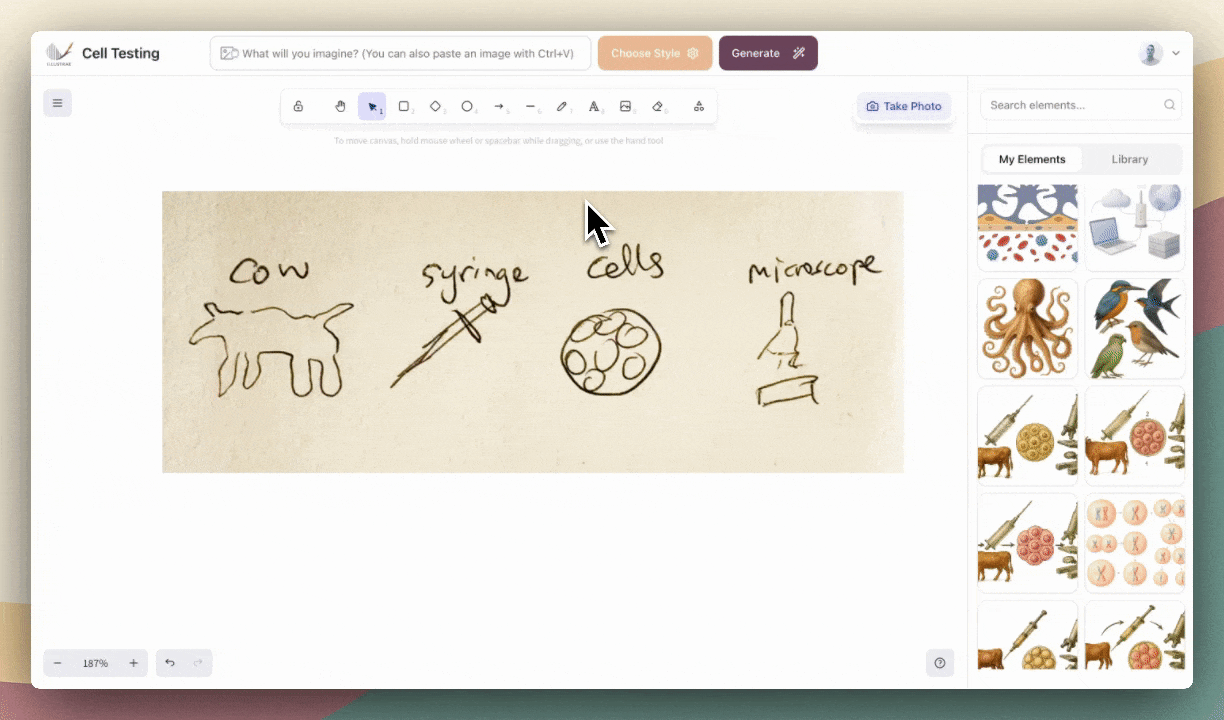The width and height of the screenshot is (1224, 720).
Task: Switch to the Library tab
Action: 1130,159
